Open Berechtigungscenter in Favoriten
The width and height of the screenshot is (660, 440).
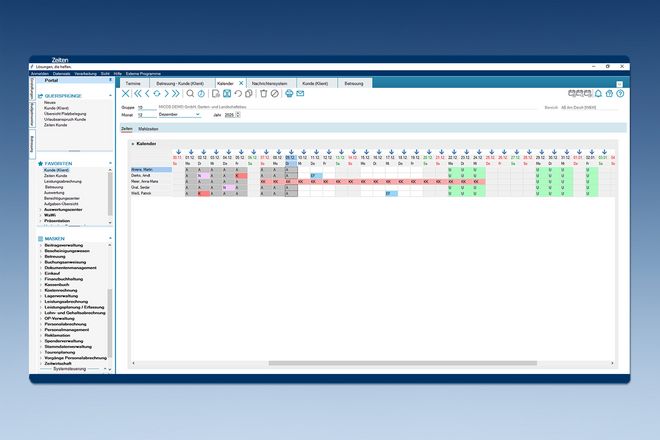[x=61, y=198]
